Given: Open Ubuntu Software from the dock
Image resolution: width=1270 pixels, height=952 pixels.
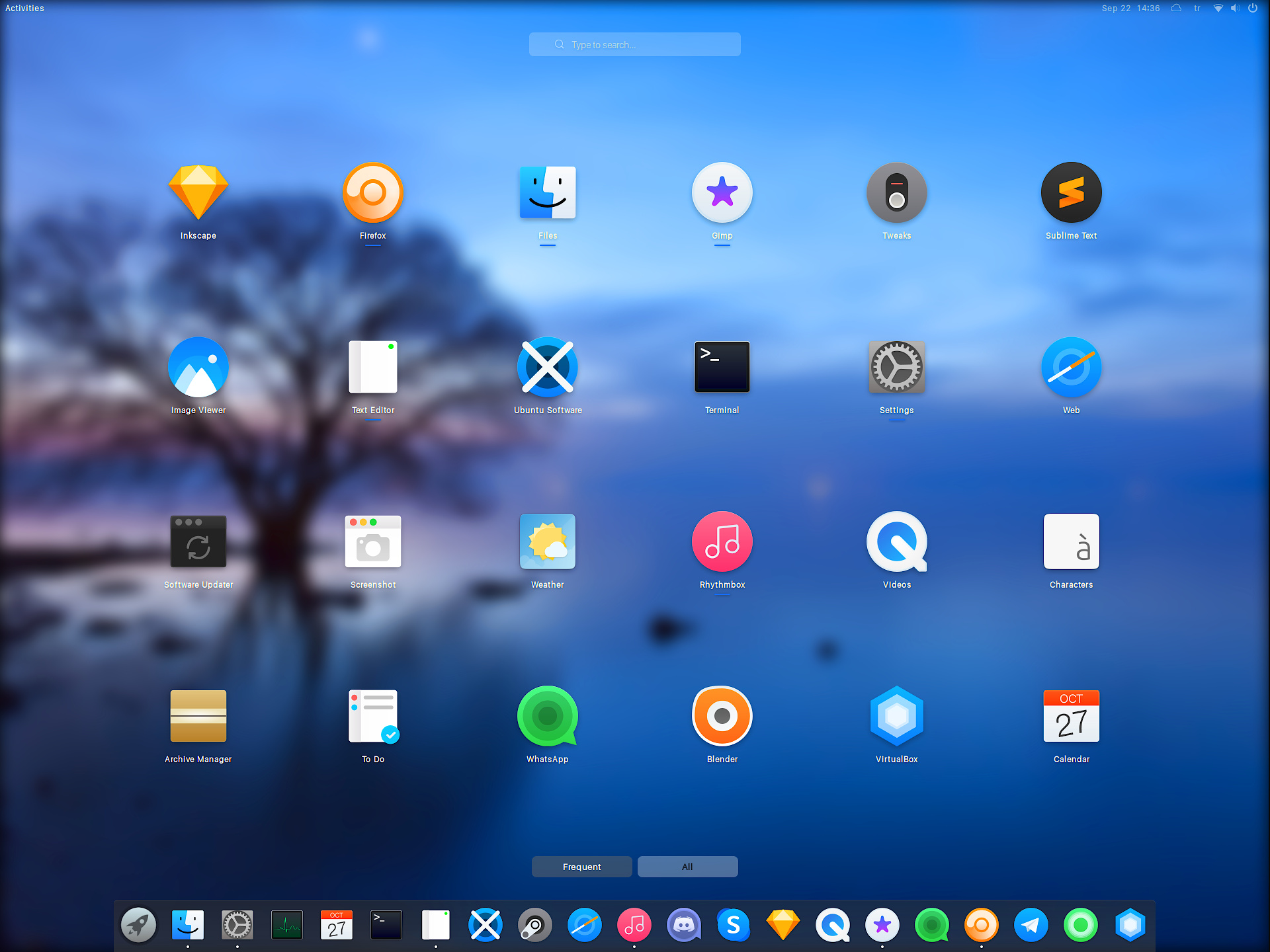Looking at the screenshot, I should pos(486,925).
